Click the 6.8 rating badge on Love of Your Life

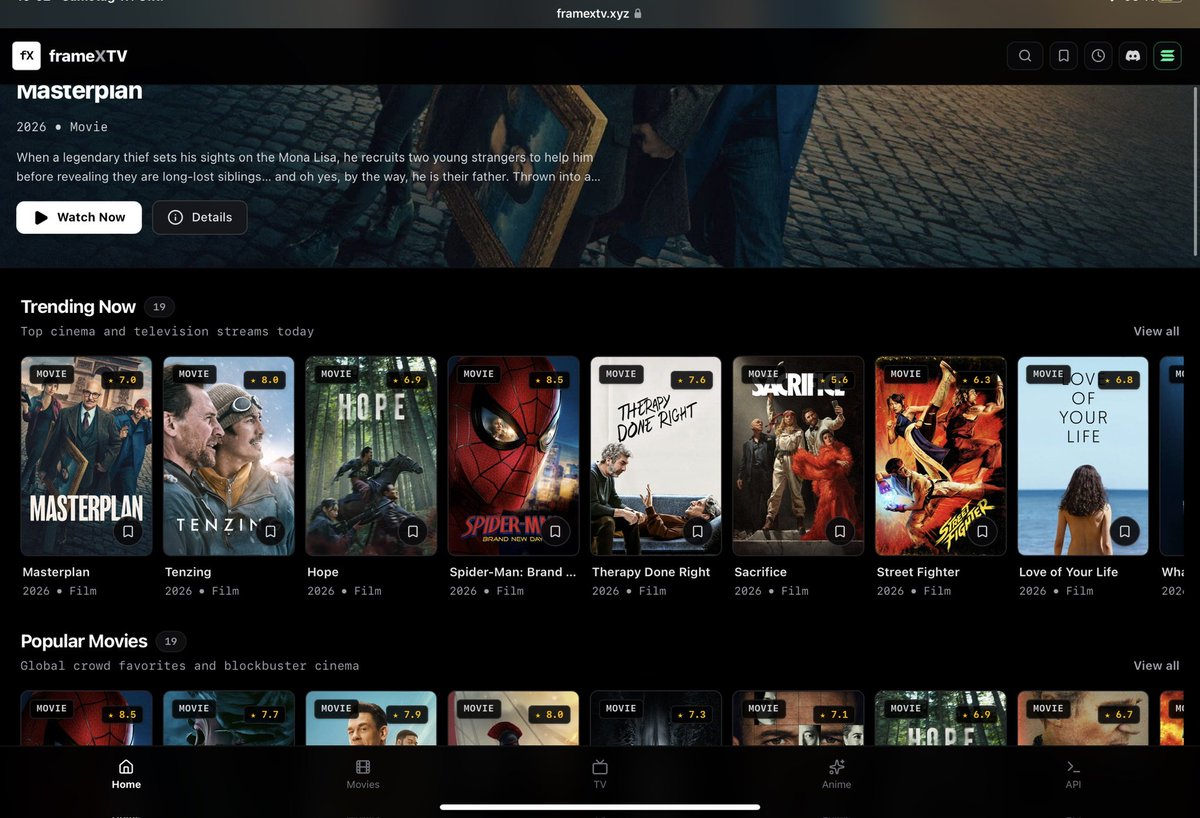click(x=1119, y=380)
